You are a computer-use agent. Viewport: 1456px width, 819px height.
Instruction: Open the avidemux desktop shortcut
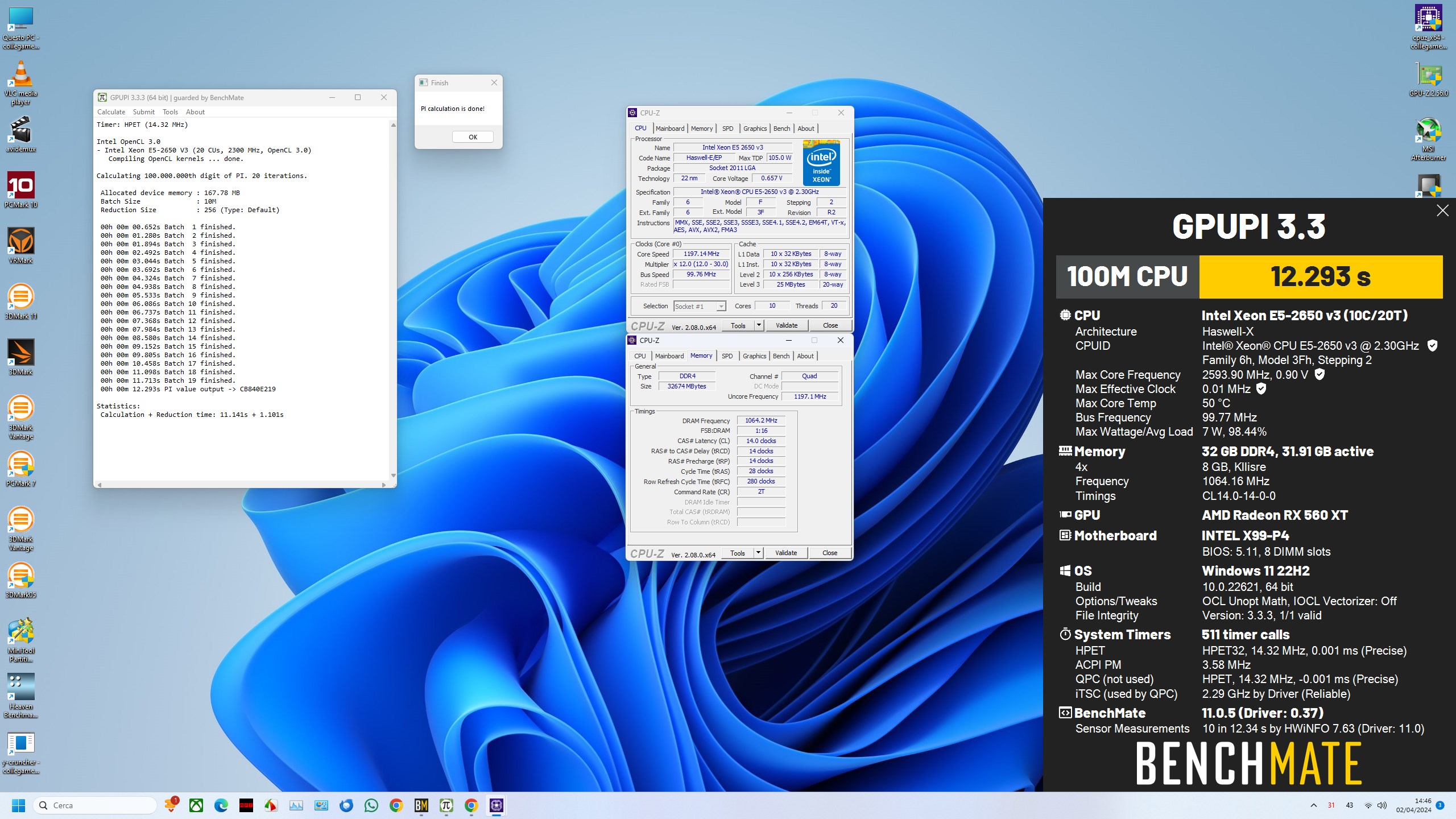pyautogui.click(x=20, y=134)
